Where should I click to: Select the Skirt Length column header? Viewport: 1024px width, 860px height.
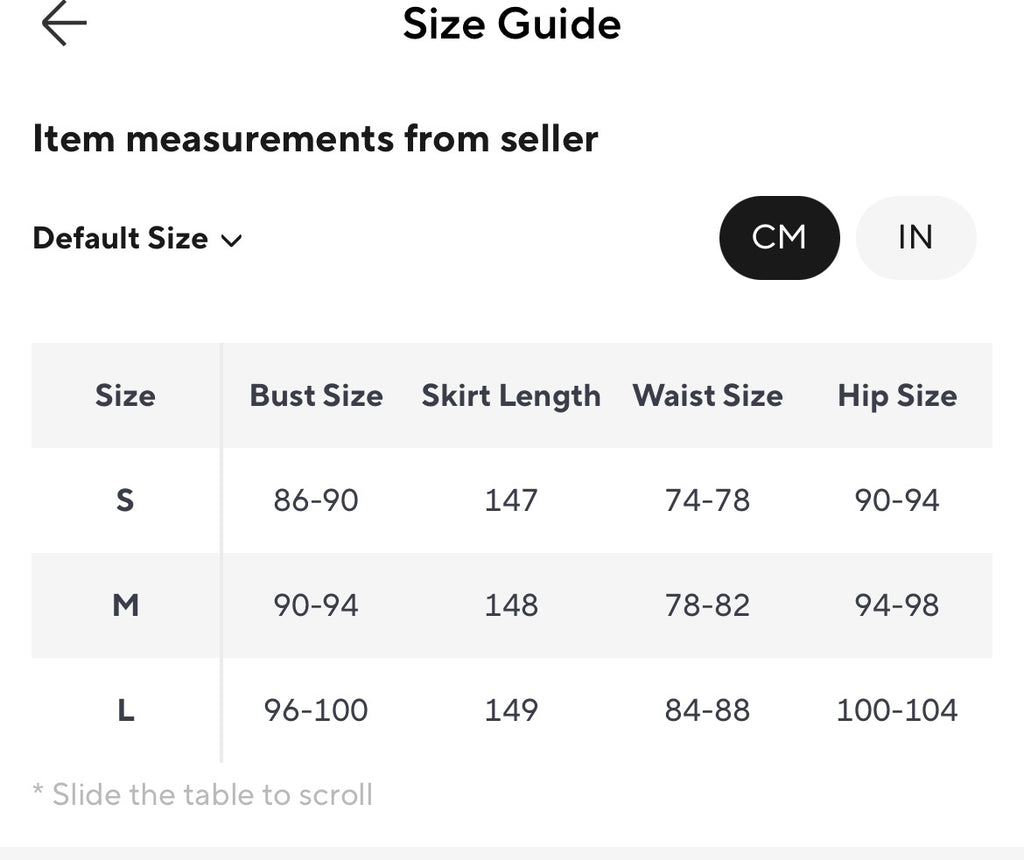pos(511,396)
